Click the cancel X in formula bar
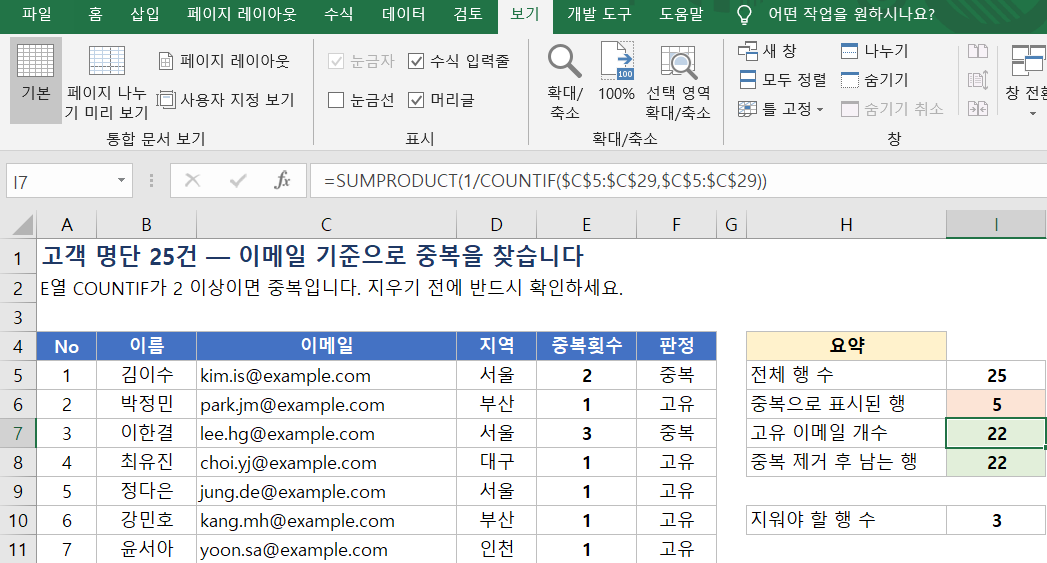 [192, 180]
